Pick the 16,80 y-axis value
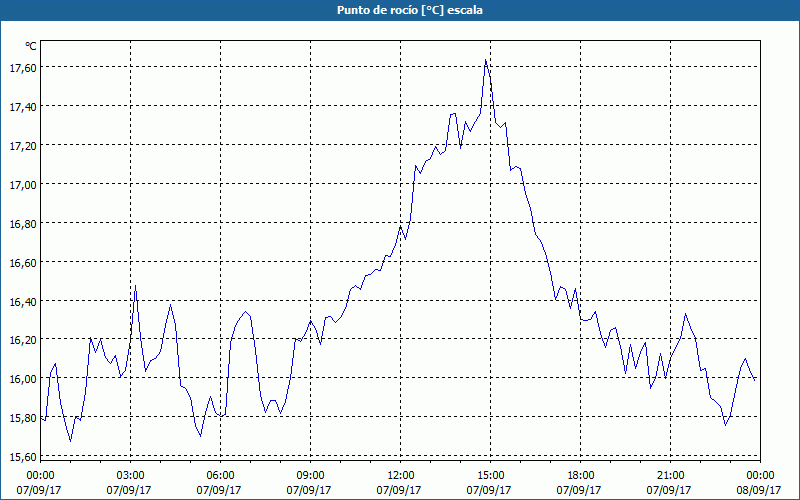The image size is (800, 500). [x=23, y=223]
